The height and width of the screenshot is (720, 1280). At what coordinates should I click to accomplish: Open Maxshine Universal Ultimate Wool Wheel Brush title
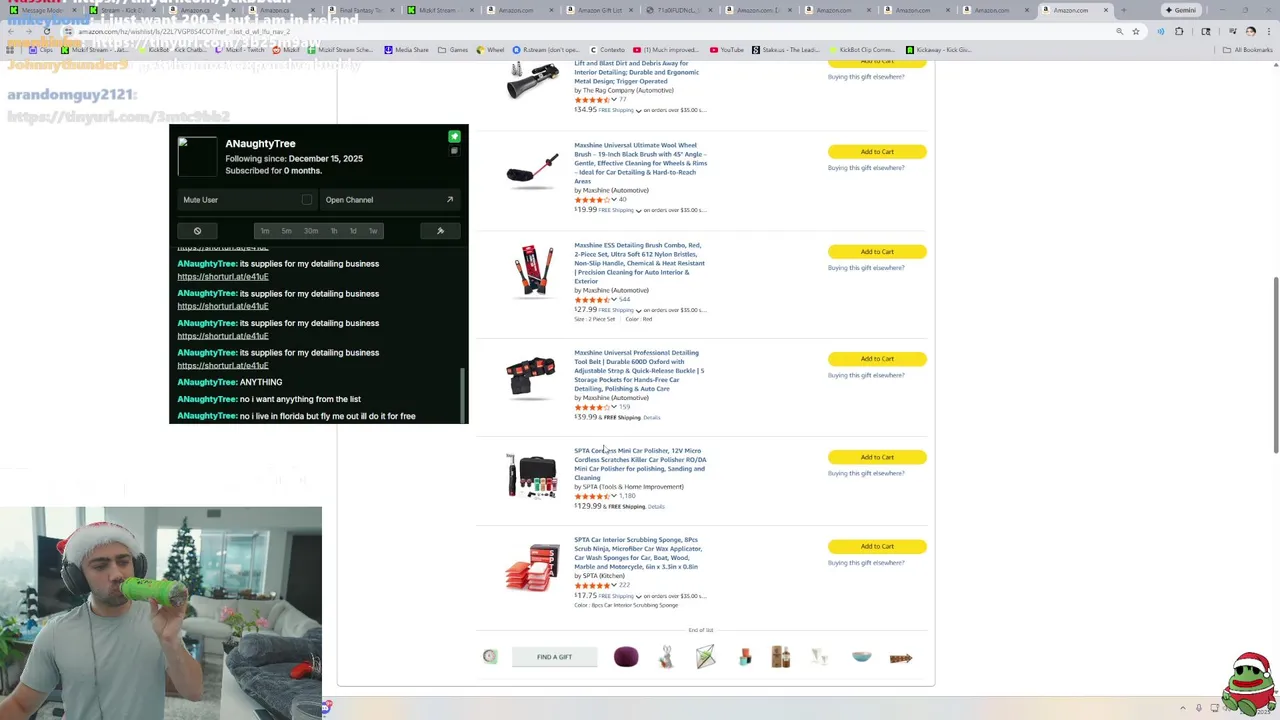pos(640,163)
